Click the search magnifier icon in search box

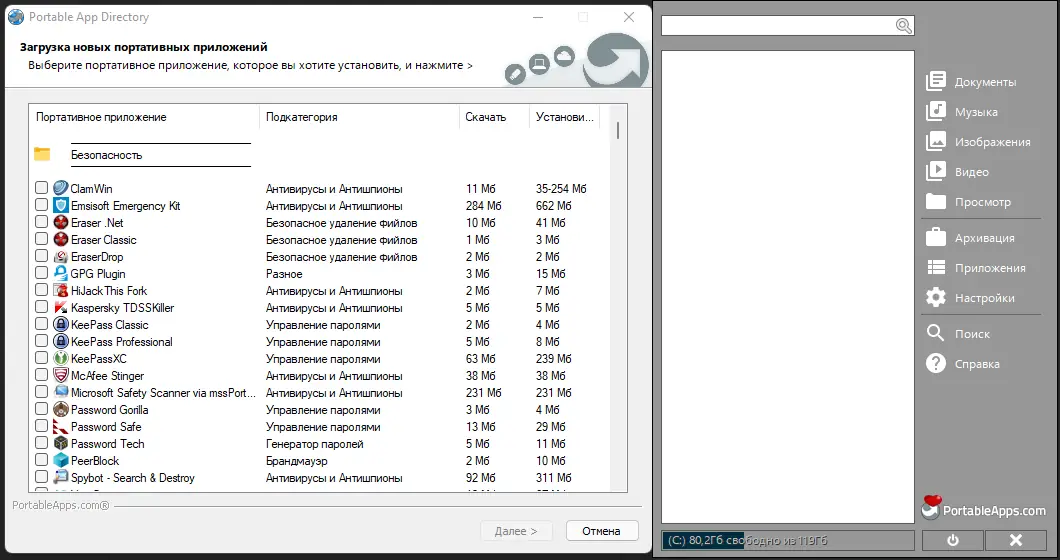point(904,26)
